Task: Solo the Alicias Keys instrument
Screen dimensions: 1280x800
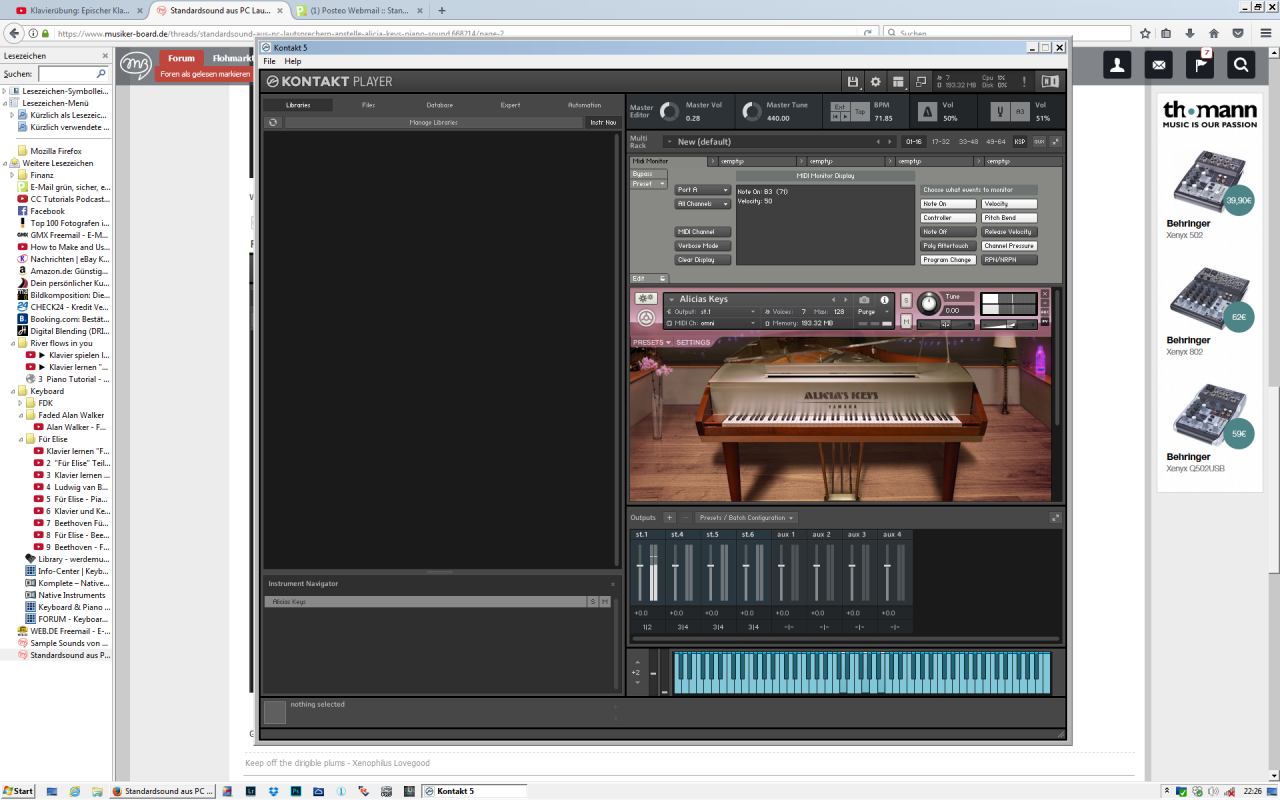Action: (906, 300)
